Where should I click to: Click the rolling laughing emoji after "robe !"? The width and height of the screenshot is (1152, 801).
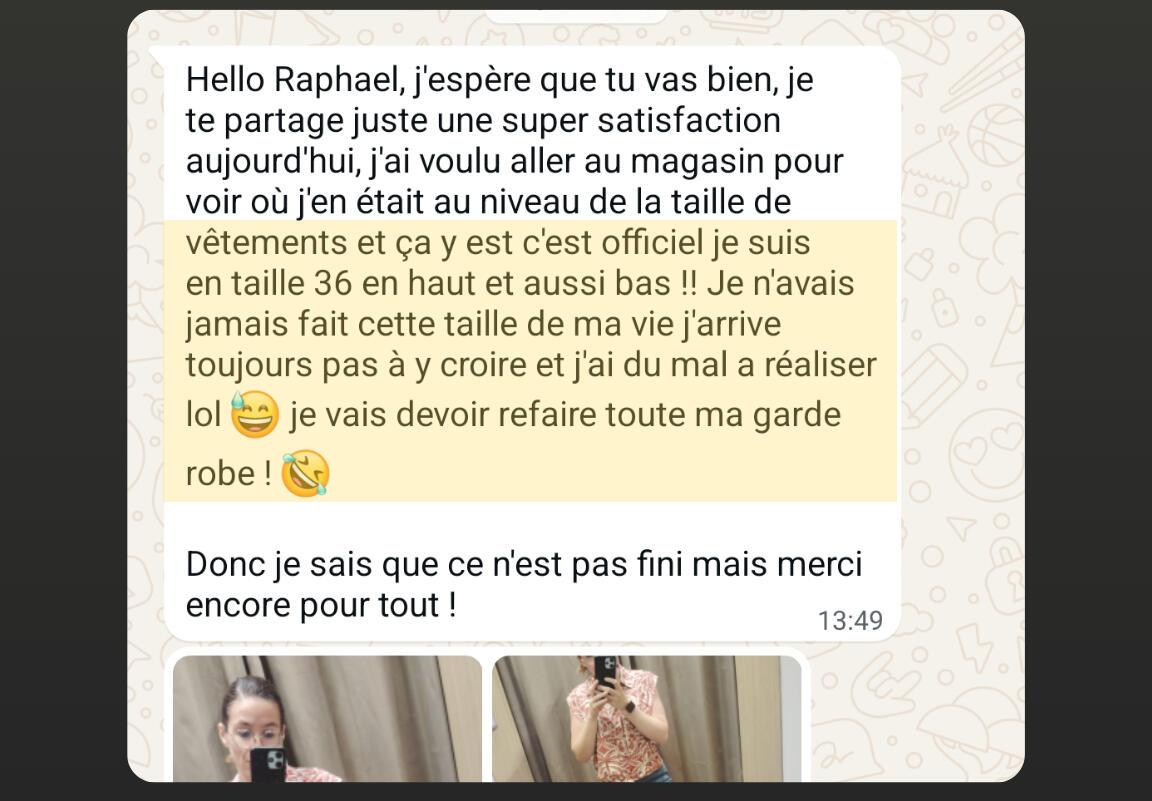(306, 473)
